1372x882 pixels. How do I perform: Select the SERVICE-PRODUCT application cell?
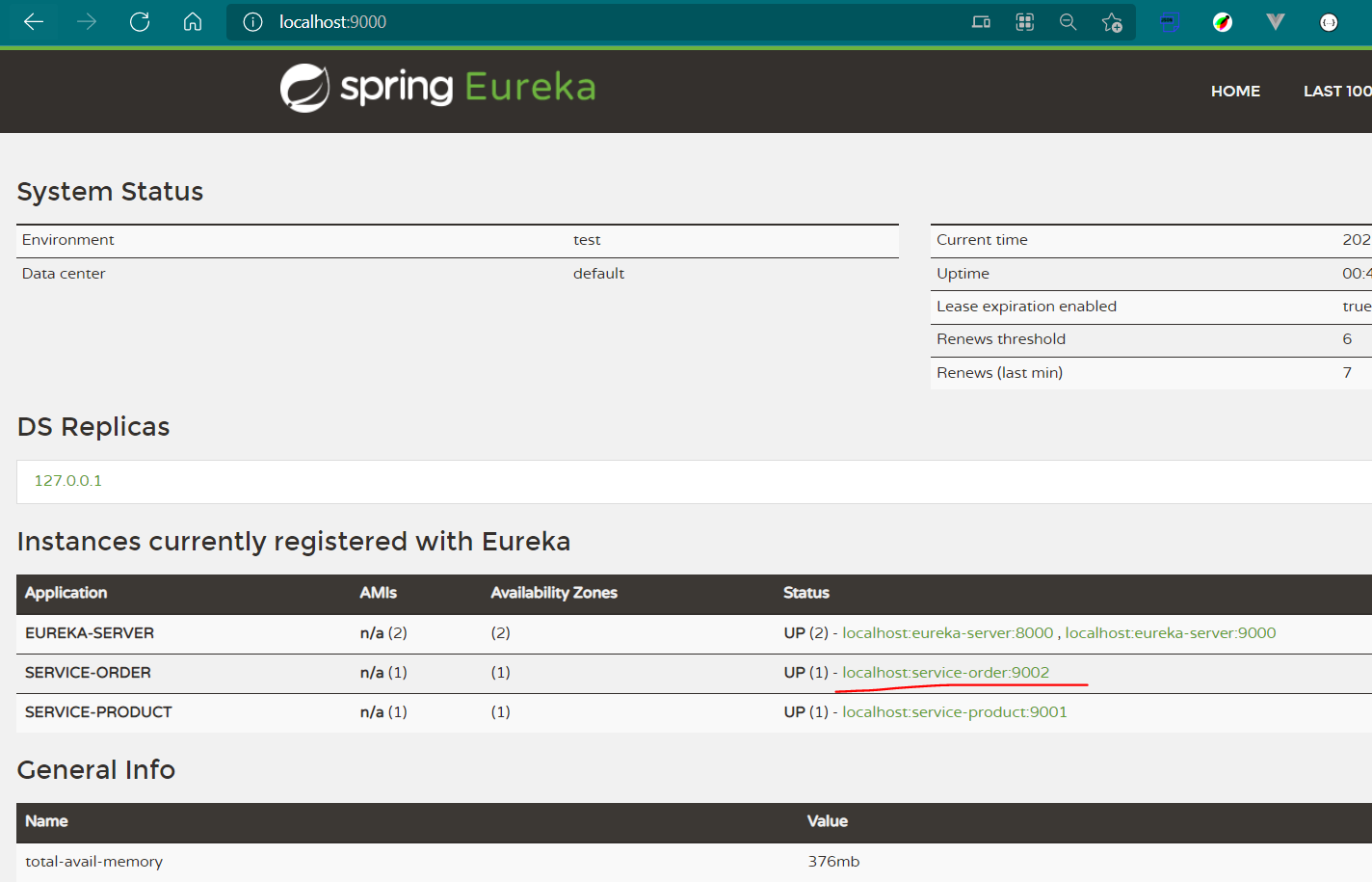(x=98, y=711)
